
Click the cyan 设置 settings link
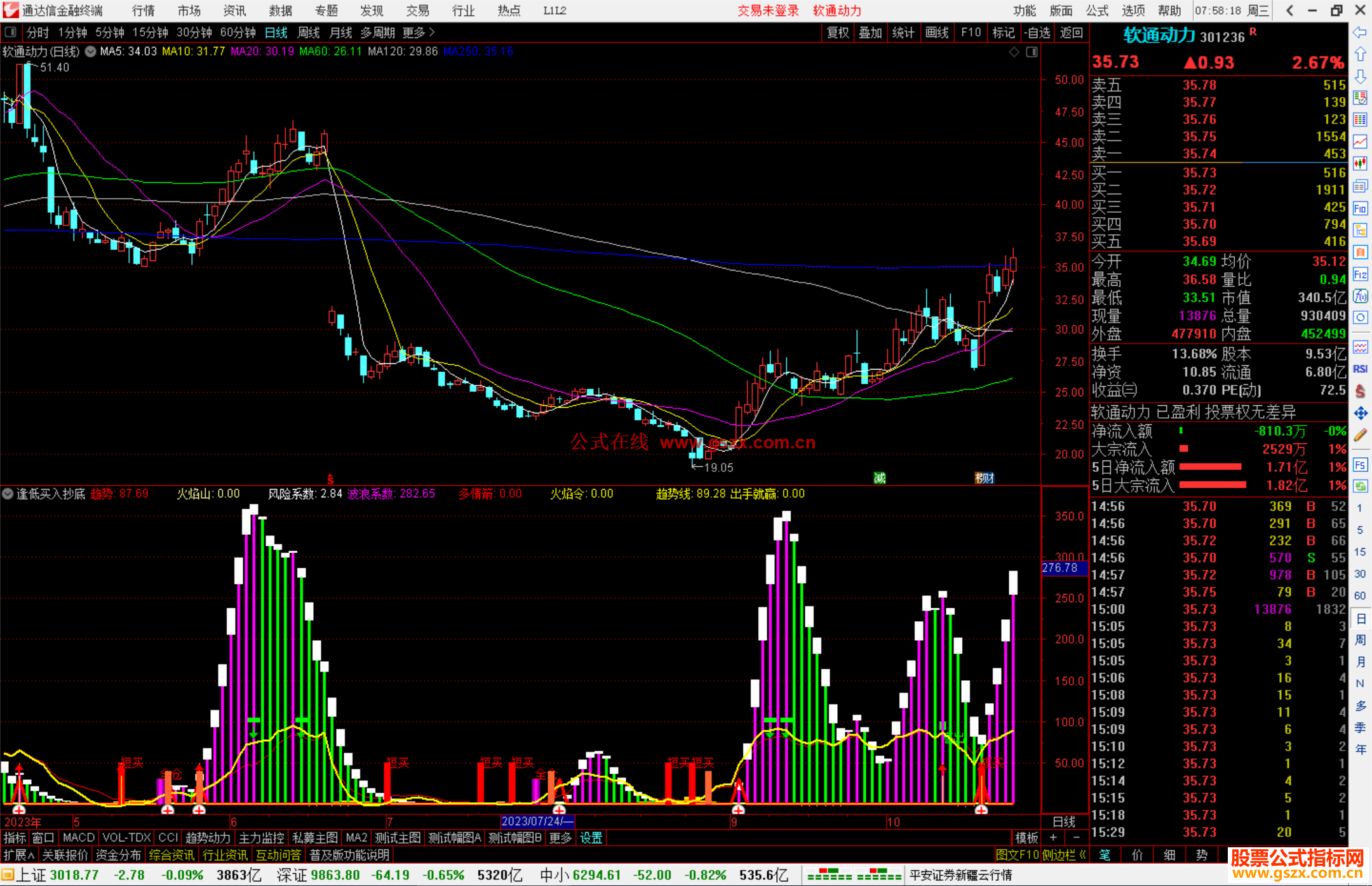(591, 838)
